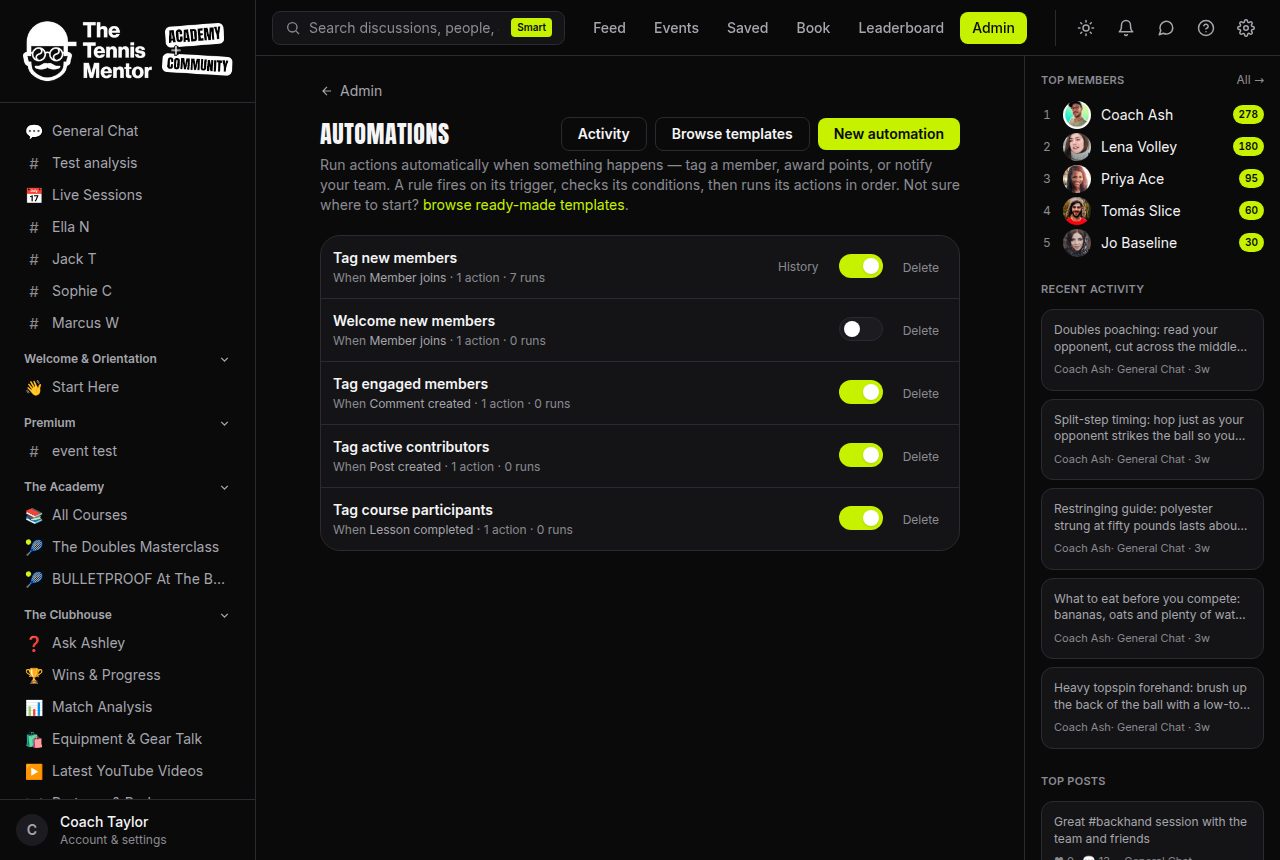This screenshot has height=860, width=1280.
Task: Collapse The Academy section
Action: (224, 487)
